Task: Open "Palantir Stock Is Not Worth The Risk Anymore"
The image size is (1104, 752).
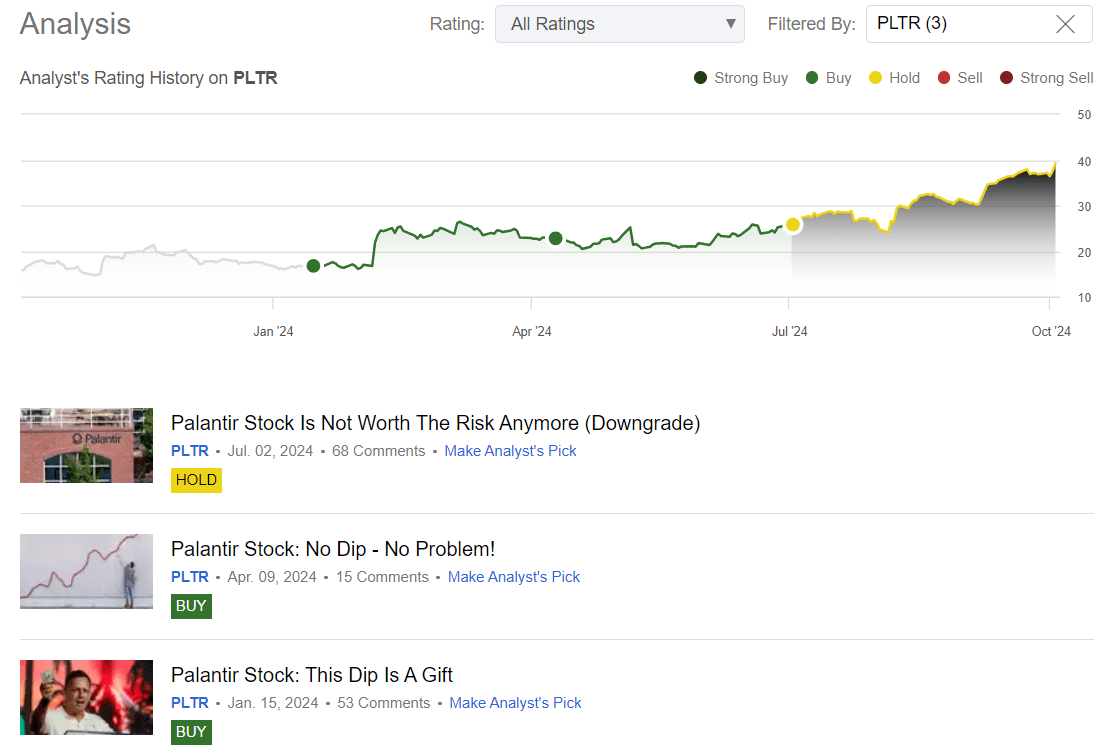Action: click(x=435, y=423)
